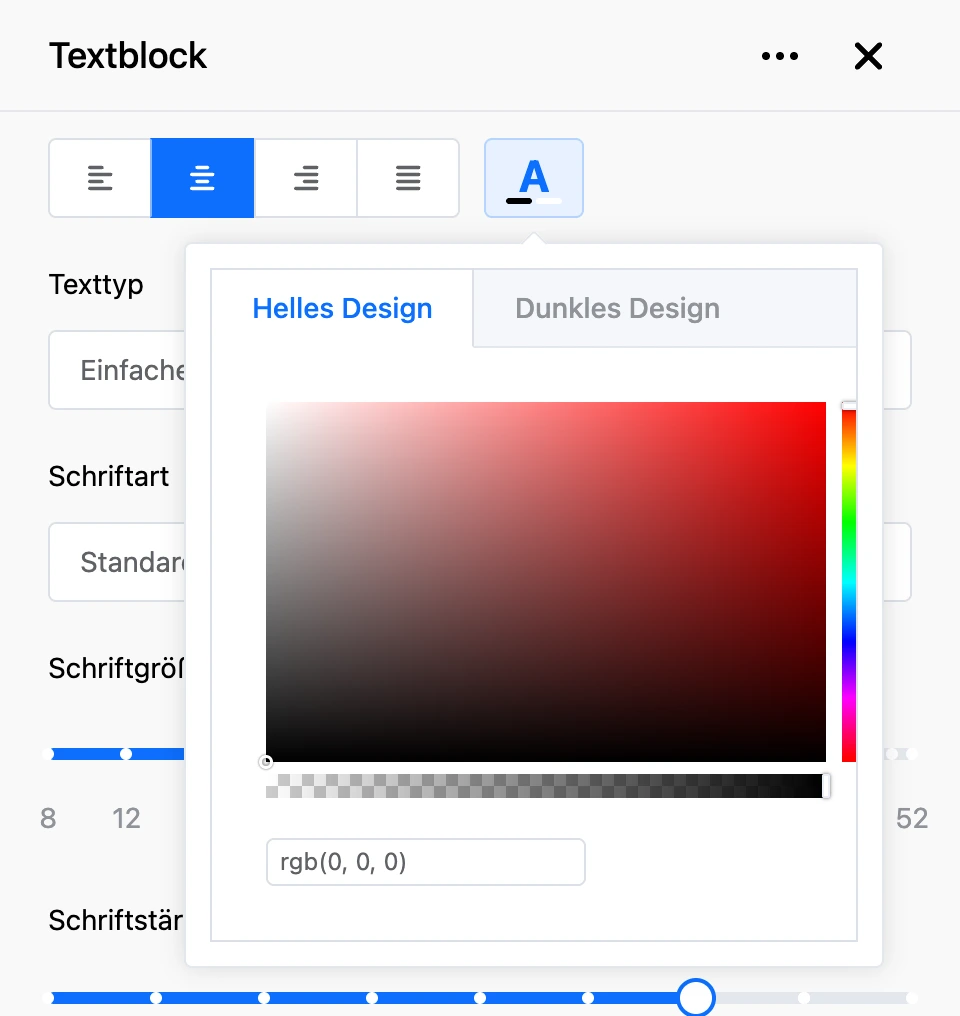
Task: Click the '52' font size label
Action: click(912, 818)
